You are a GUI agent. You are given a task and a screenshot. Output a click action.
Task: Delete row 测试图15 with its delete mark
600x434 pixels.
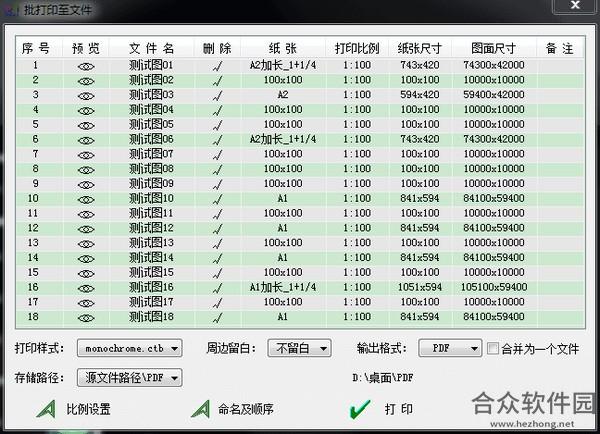click(x=217, y=274)
